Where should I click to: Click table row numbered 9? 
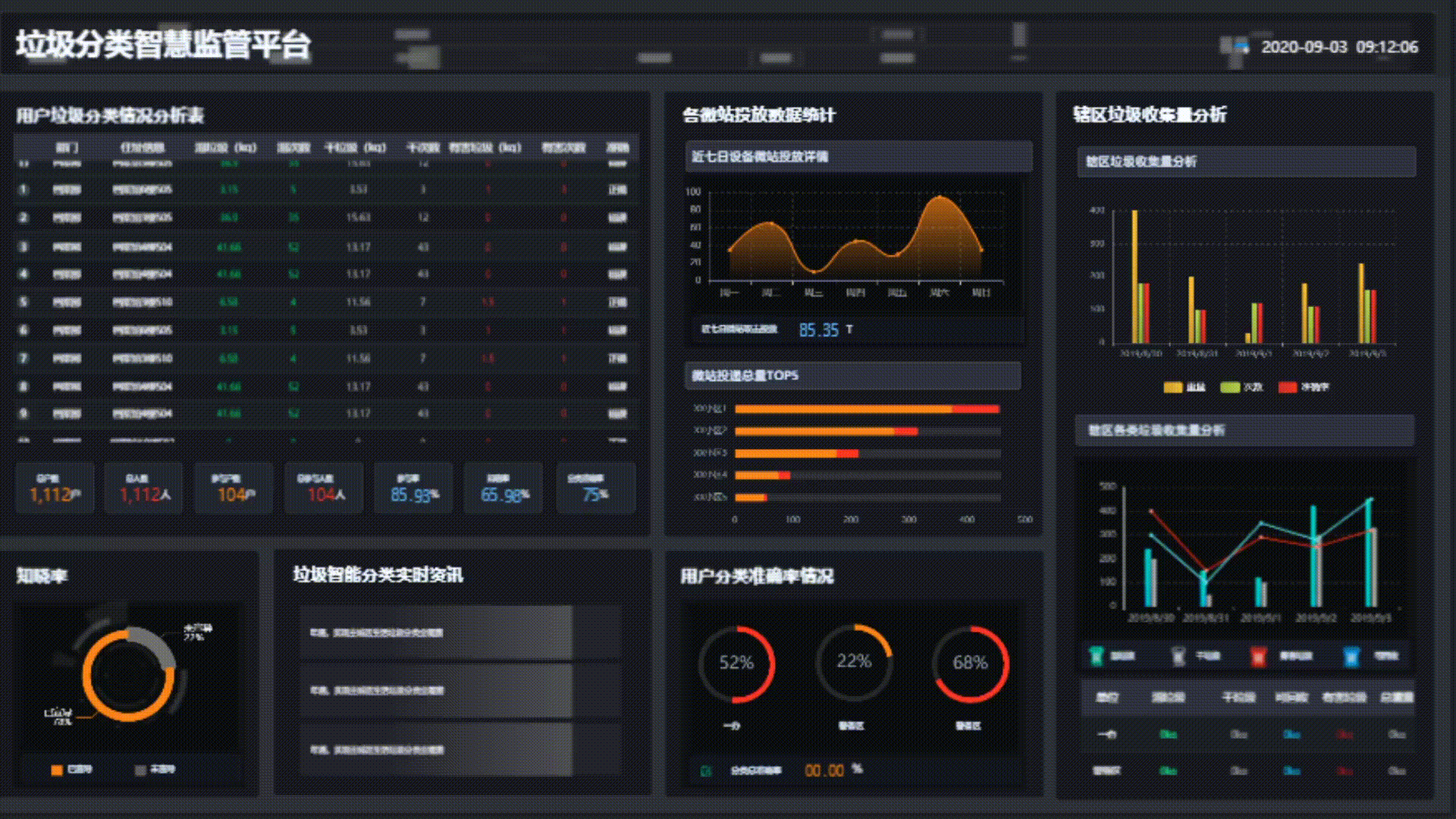tap(326, 414)
